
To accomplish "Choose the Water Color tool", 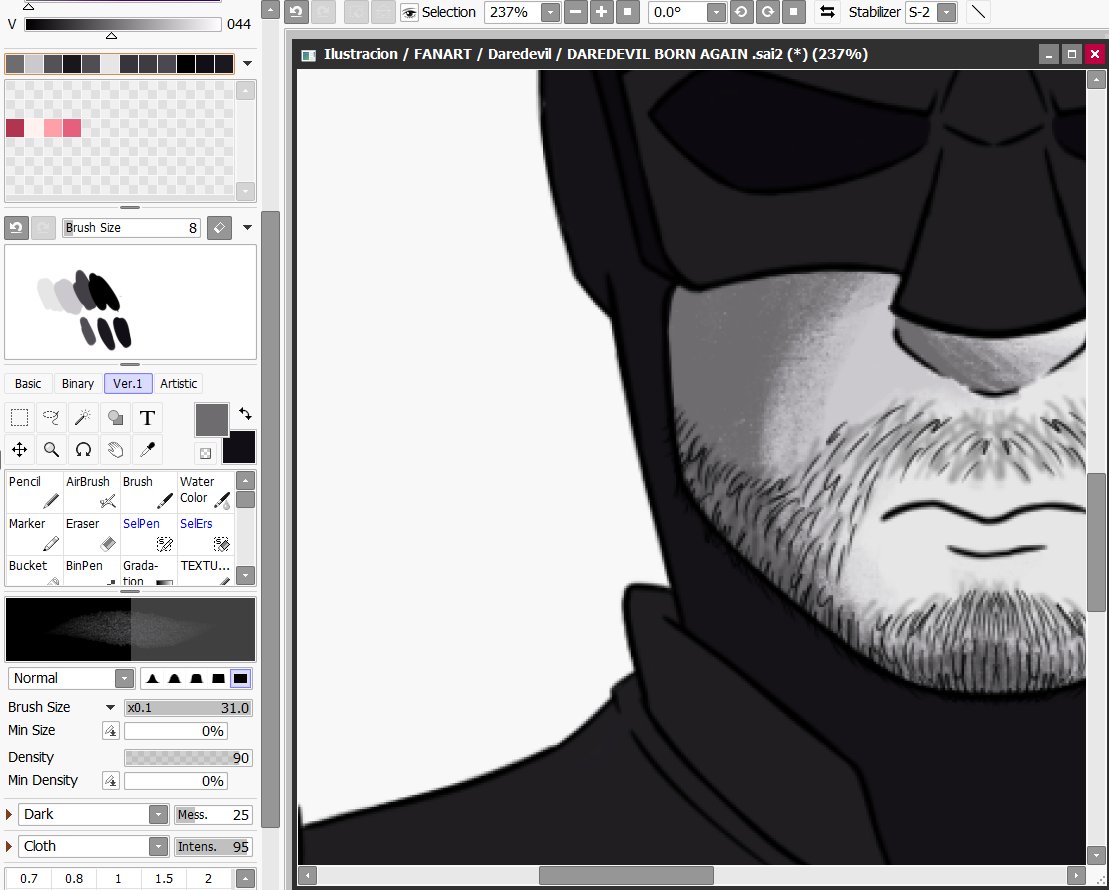I will click(205, 492).
